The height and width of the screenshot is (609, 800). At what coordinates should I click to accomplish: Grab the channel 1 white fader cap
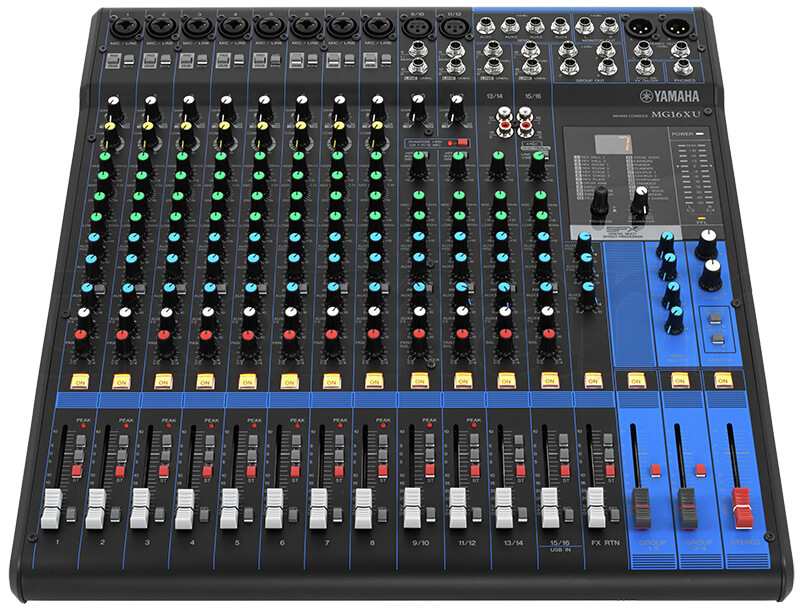click(x=50, y=508)
